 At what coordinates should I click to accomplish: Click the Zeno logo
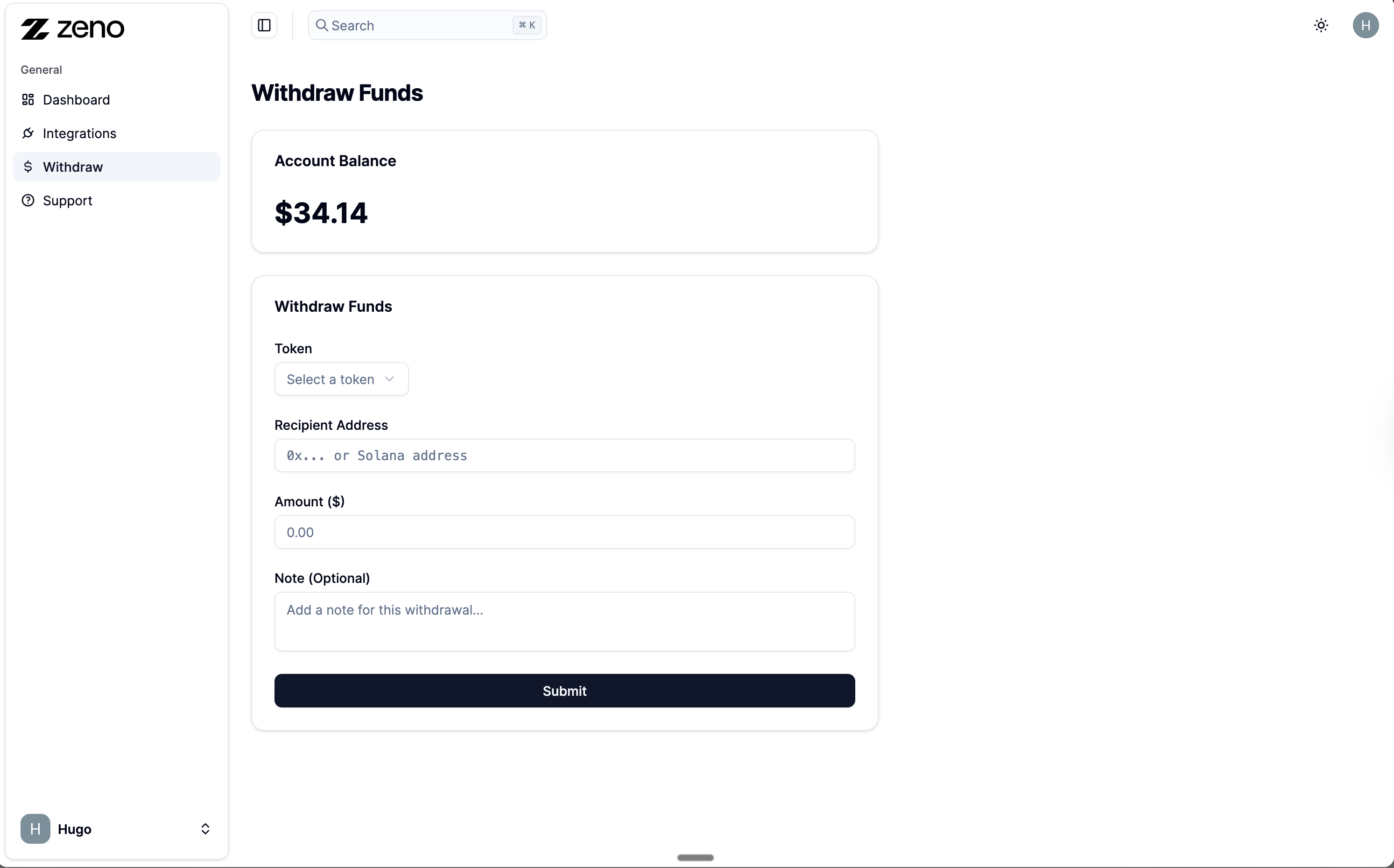click(72, 29)
